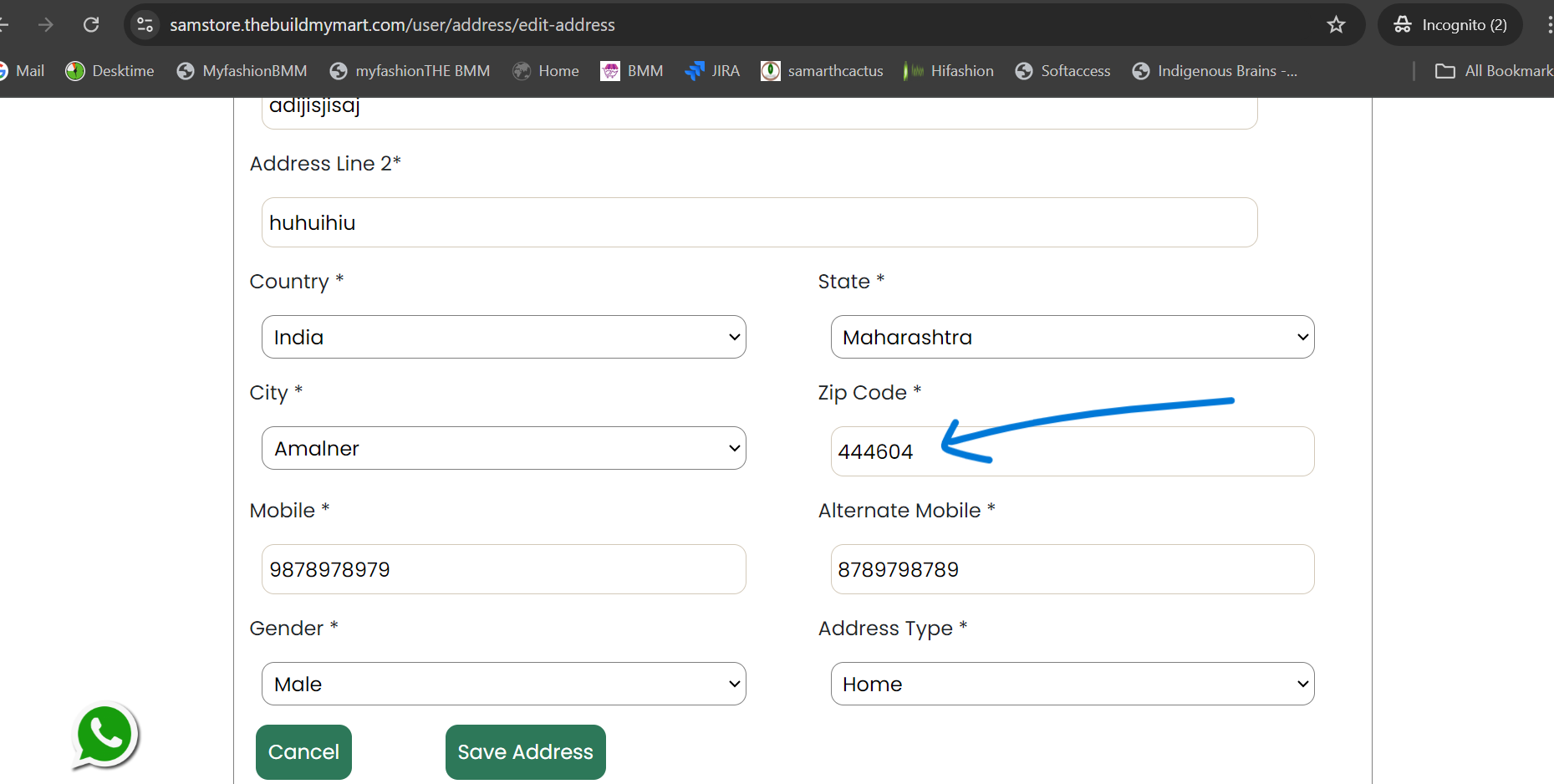Click the City label
This screenshot has height=784, width=1554.
coord(276,393)
